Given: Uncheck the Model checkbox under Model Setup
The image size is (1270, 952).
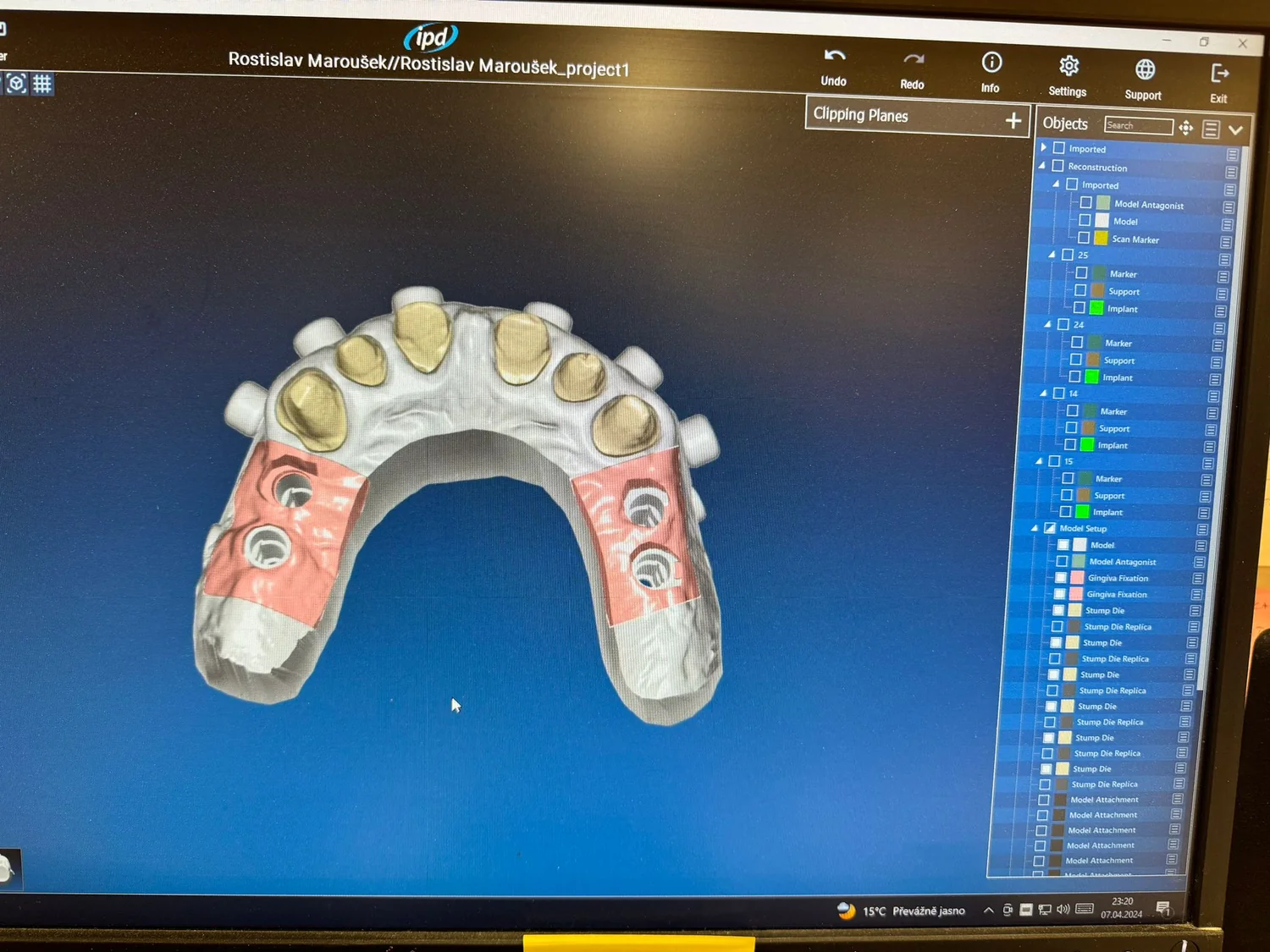Looking at the screenshot, I should tap(1063, 544).
